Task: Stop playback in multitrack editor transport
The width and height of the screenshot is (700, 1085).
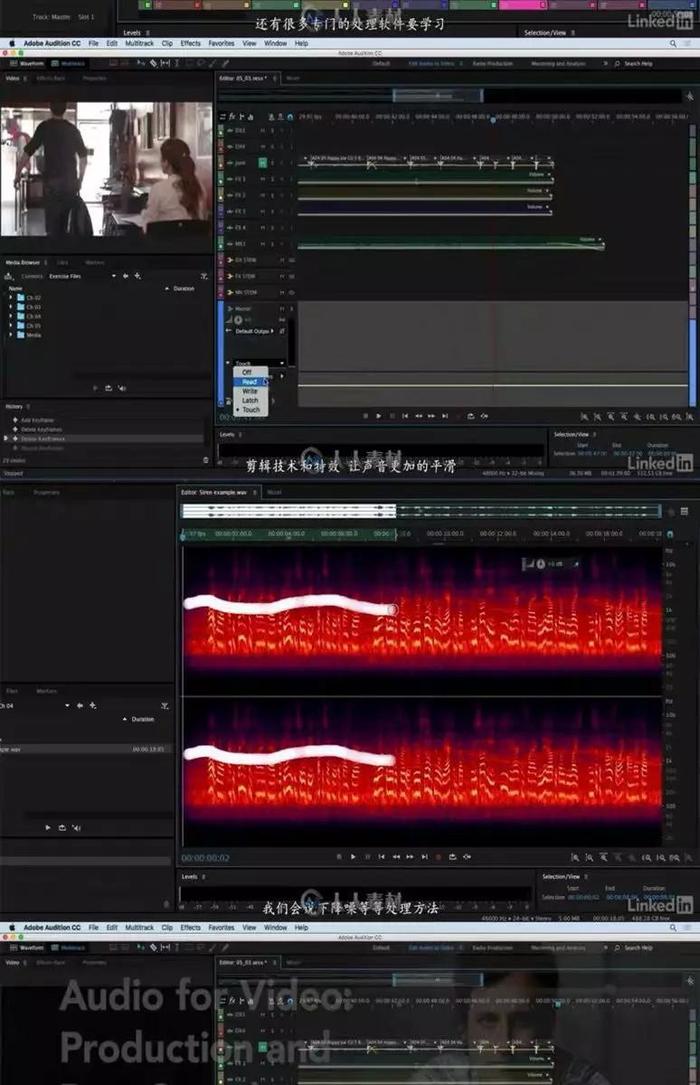Action: click(365, 416)
